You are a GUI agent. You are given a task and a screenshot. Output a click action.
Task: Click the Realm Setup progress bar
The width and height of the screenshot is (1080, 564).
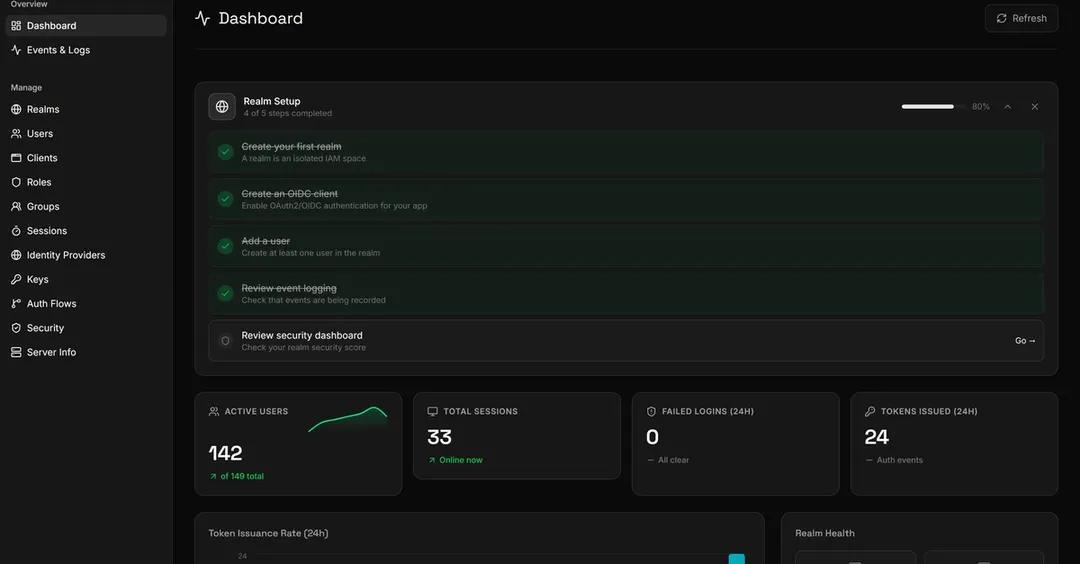coord(933,107)
